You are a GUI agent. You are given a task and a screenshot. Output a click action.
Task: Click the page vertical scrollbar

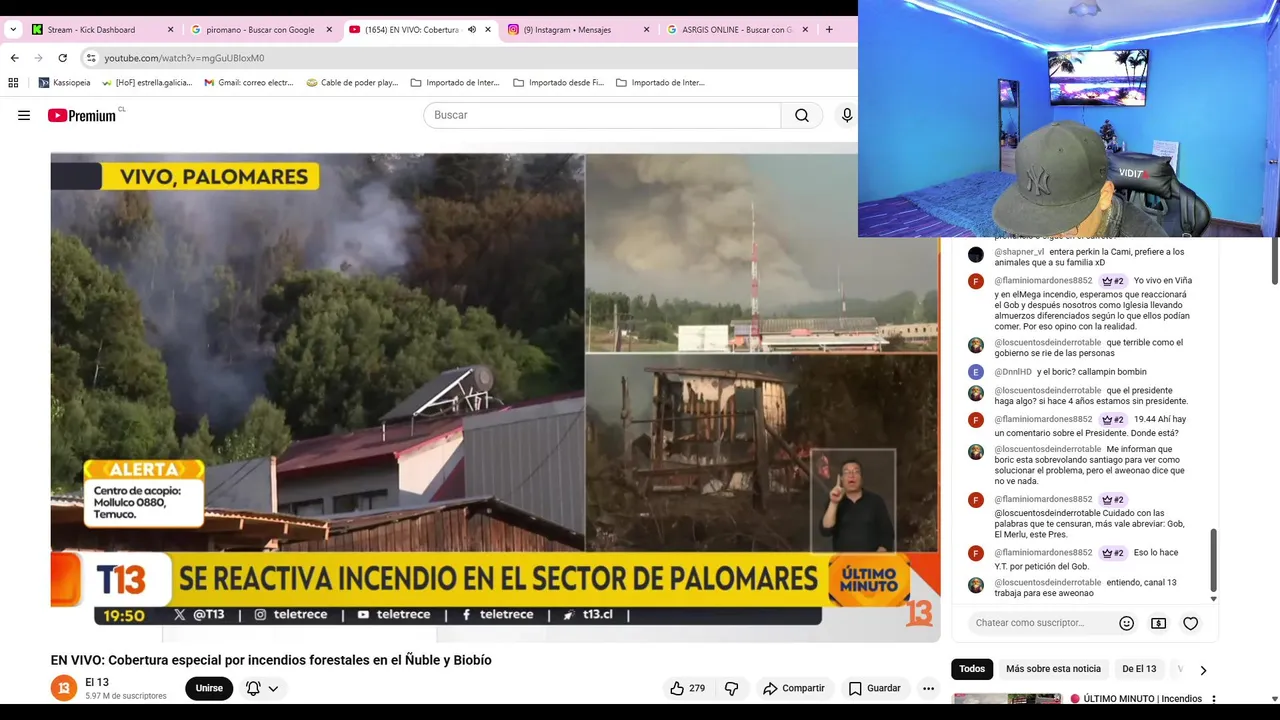click(1274, 260)
